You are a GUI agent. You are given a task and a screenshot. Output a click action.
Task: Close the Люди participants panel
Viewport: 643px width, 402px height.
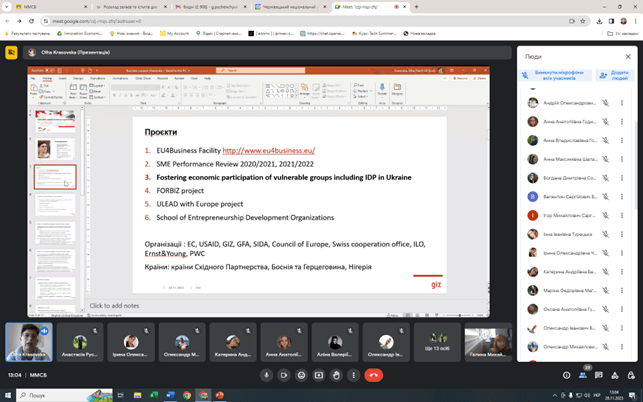click(628, 56)
